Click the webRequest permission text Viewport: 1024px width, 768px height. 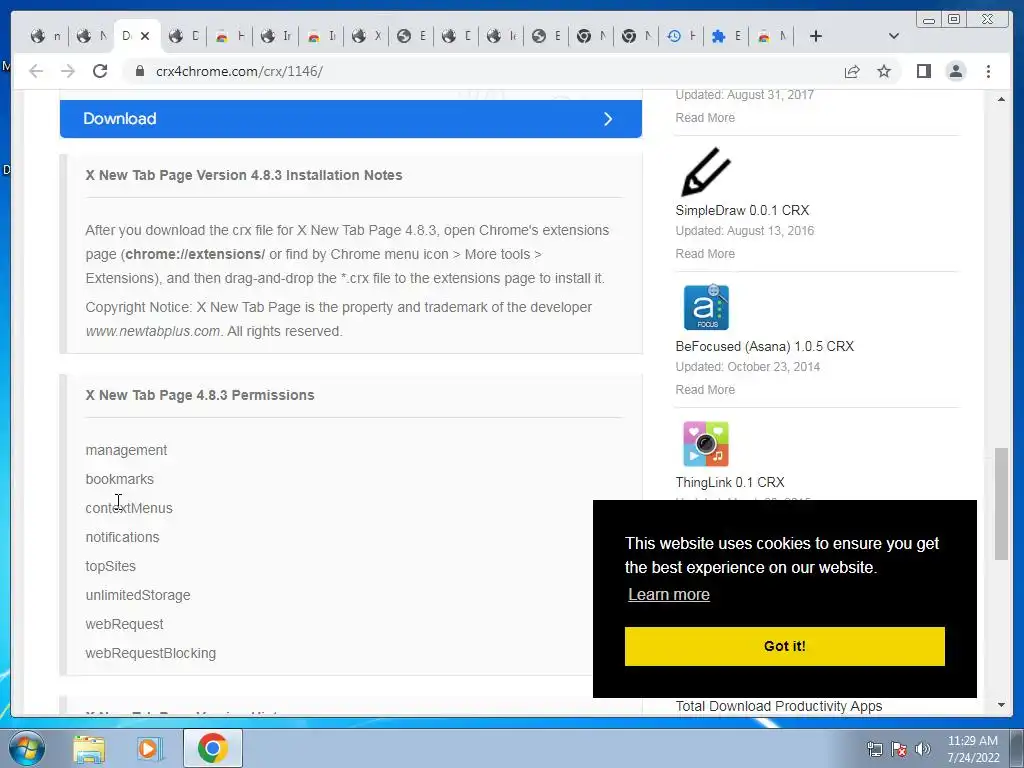124,624
